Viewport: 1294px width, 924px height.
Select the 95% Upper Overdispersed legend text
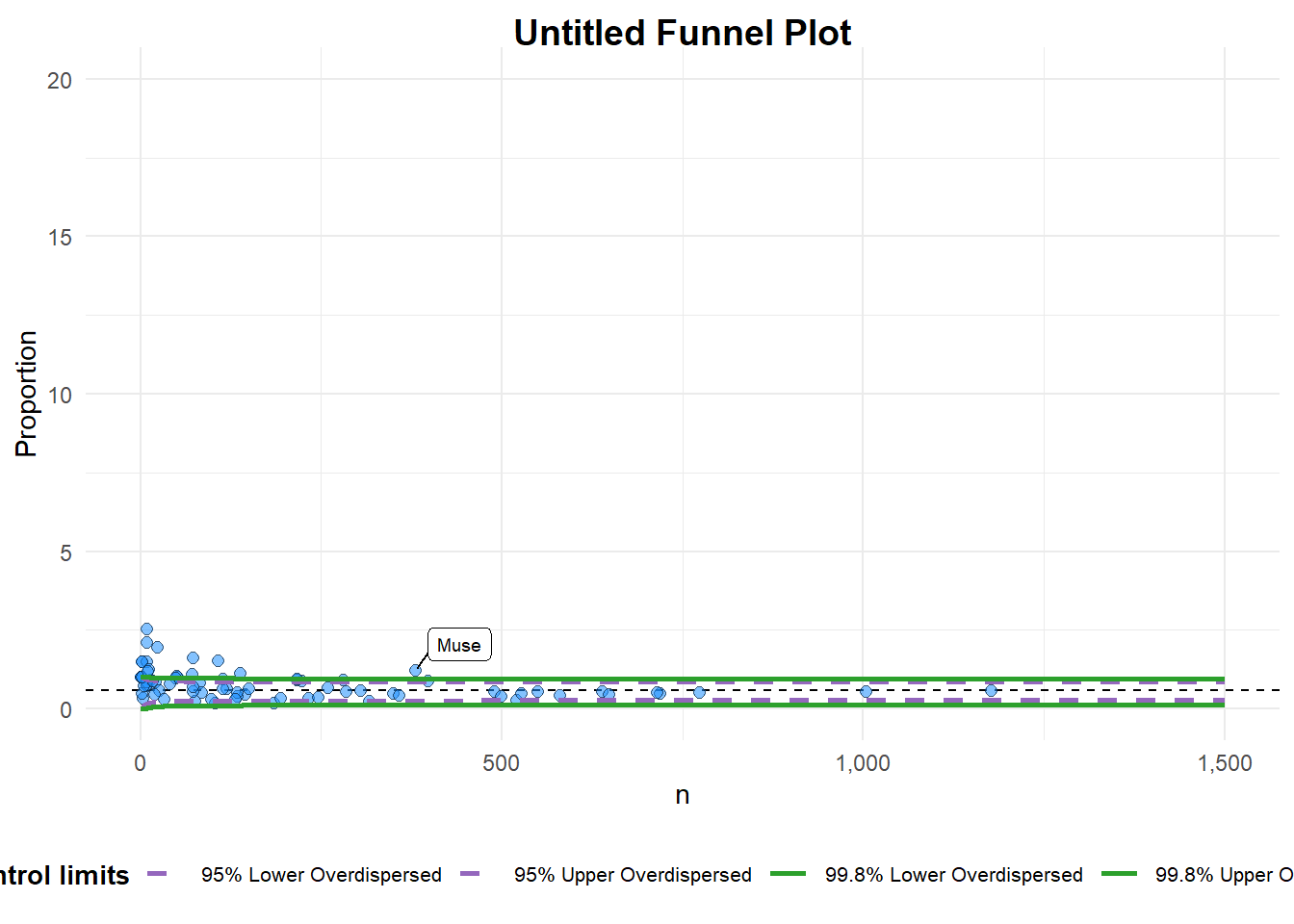633,875
